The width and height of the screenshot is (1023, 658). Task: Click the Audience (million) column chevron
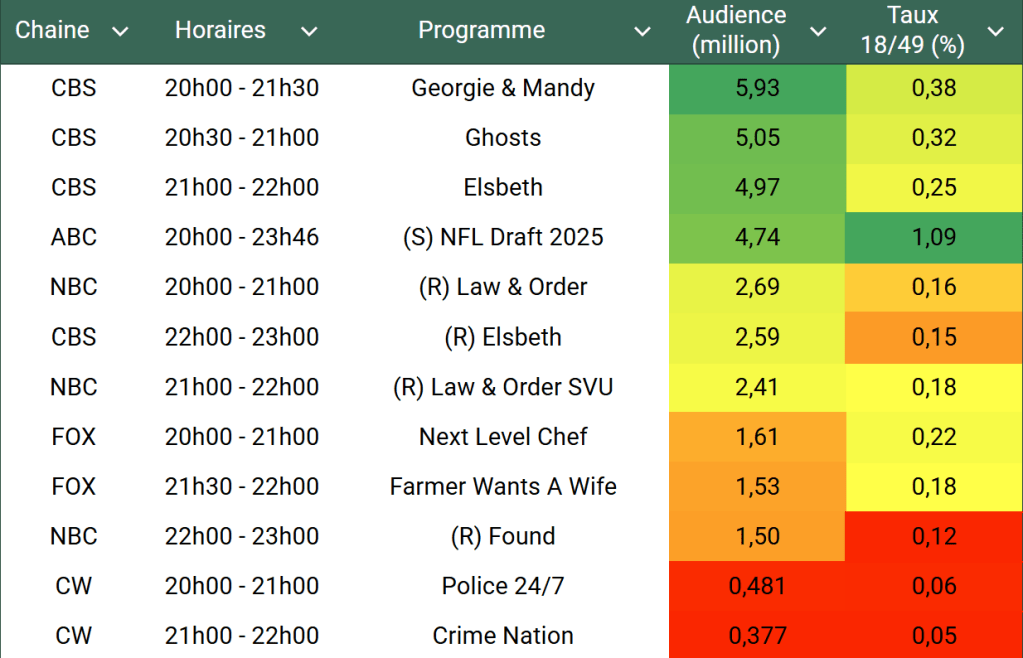point(818,32)
